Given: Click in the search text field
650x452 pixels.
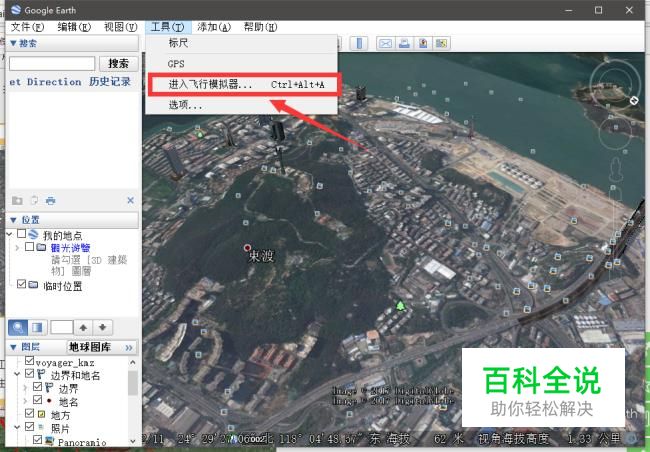Looking at the screenshot, I should pos(52,63).
